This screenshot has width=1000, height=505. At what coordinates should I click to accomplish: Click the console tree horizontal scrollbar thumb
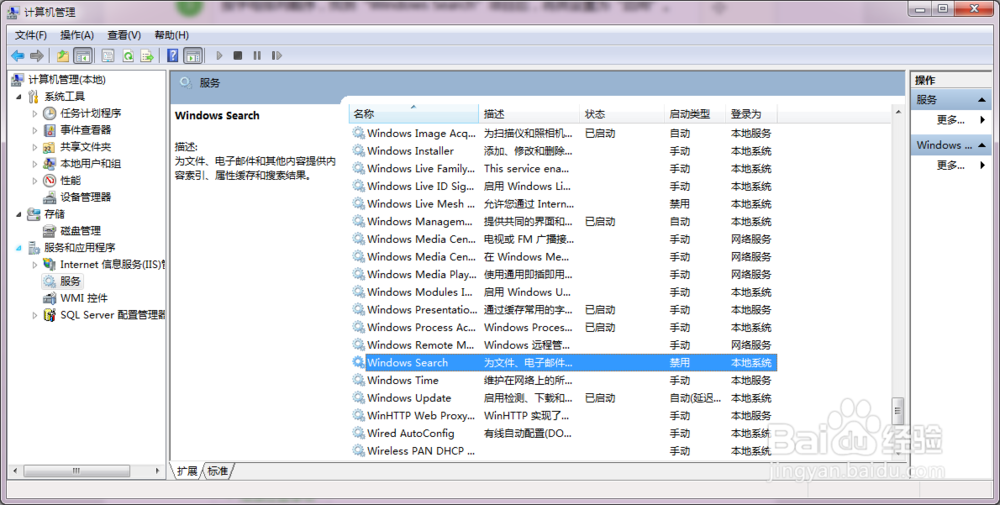[x=77, y=471]
